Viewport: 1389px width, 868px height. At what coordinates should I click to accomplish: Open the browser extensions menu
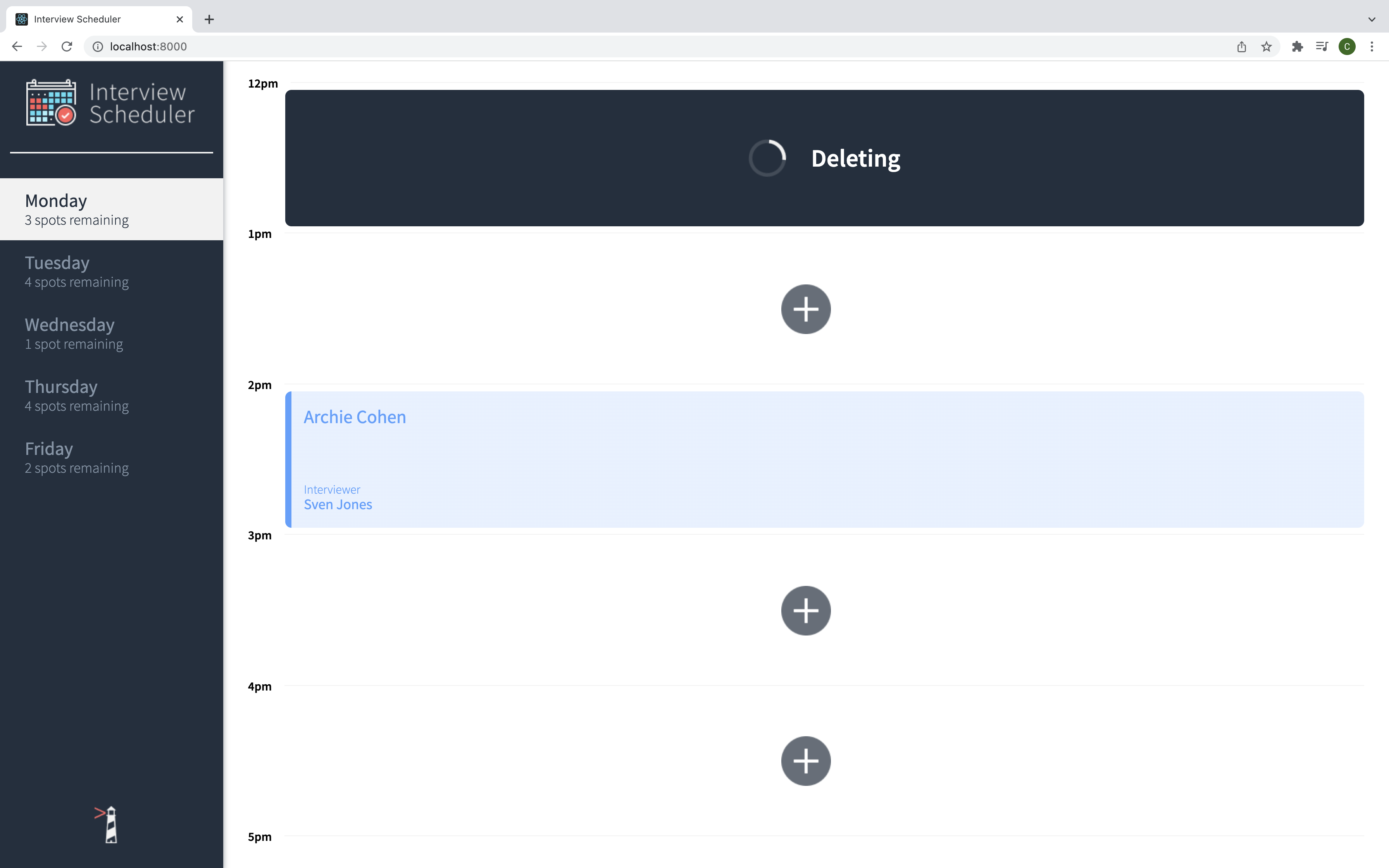(x=1297, y=46)
